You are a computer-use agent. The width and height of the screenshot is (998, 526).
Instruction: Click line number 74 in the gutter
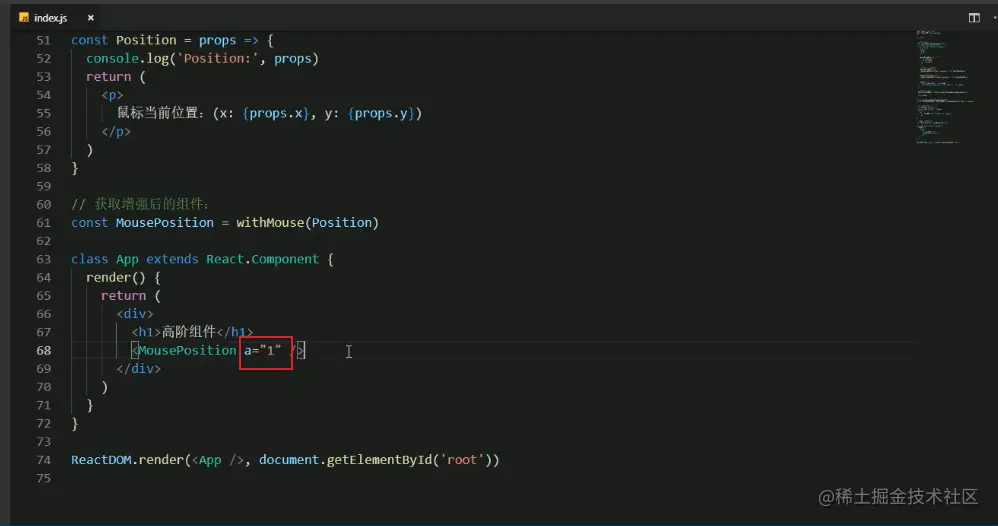(x=43, y=460)
